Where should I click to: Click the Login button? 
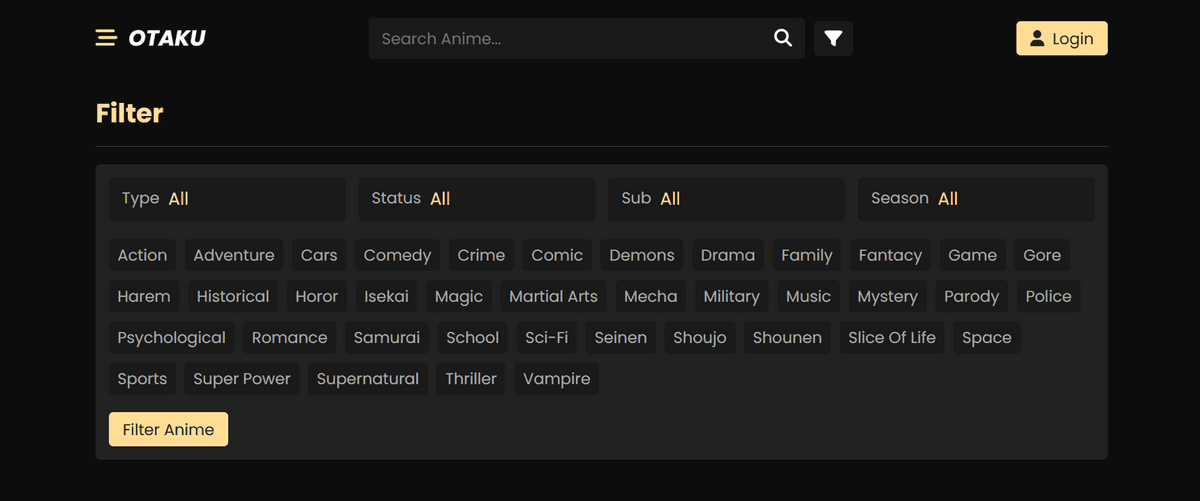point(1062,38)
